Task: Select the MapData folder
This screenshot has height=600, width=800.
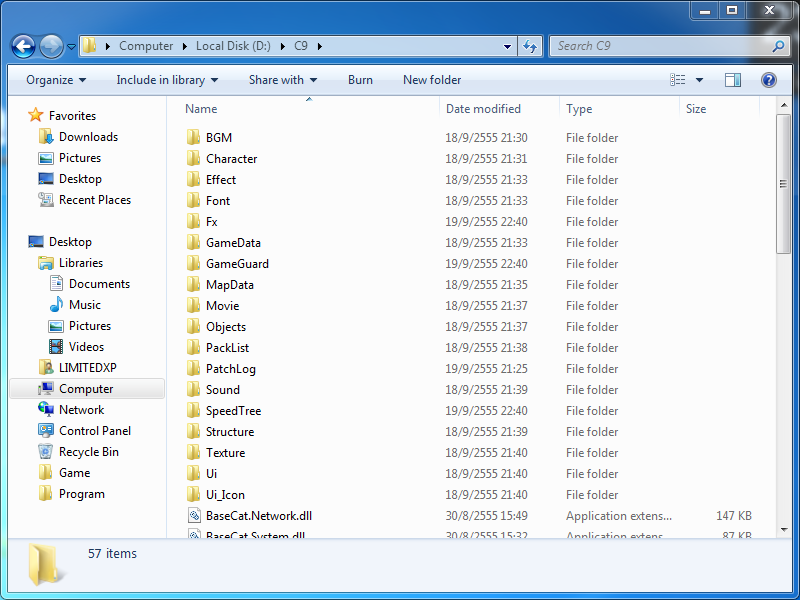Action: point(230,285)
